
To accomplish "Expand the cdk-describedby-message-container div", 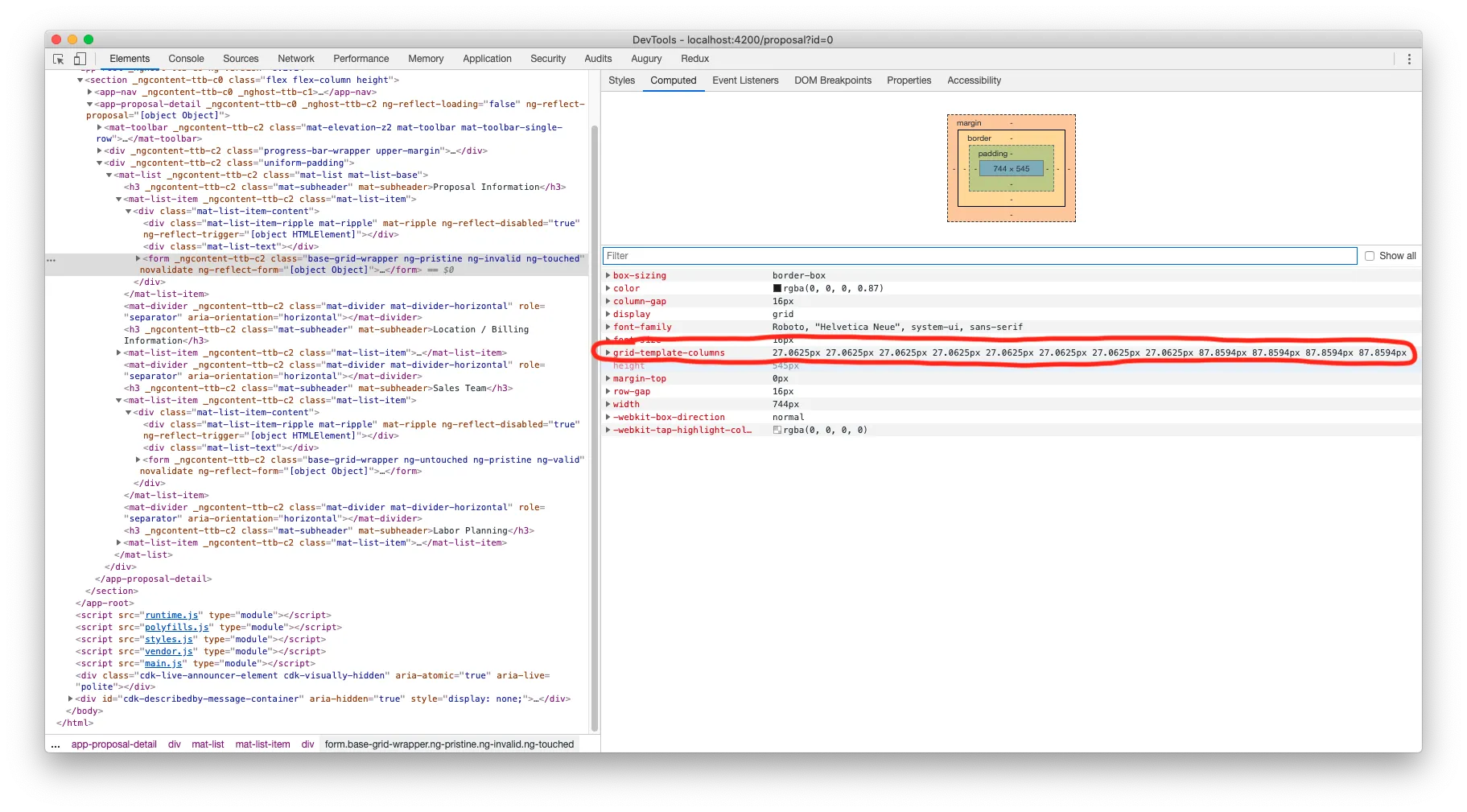I will pos(70,699).
